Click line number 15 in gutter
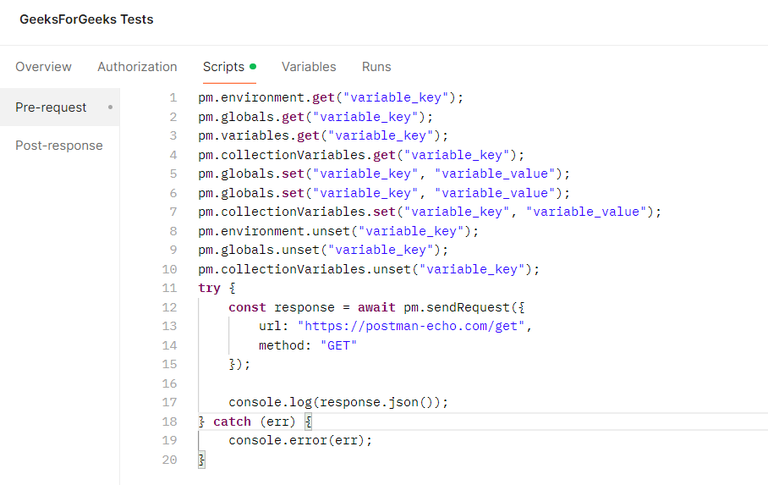This screenshot has height=485, width=768. tap(169, 364)
